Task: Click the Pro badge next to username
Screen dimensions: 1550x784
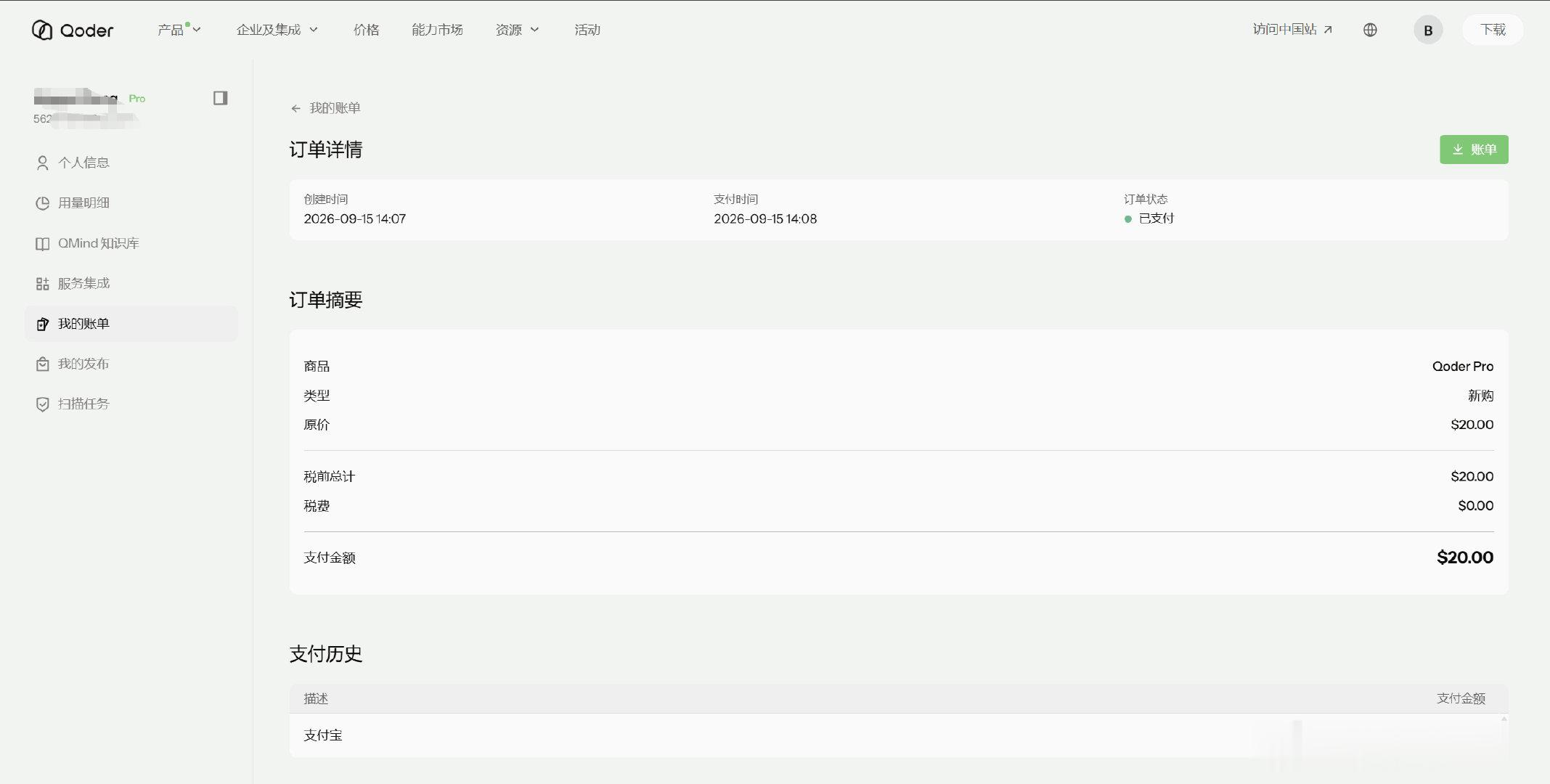Action: coord(137,99)
